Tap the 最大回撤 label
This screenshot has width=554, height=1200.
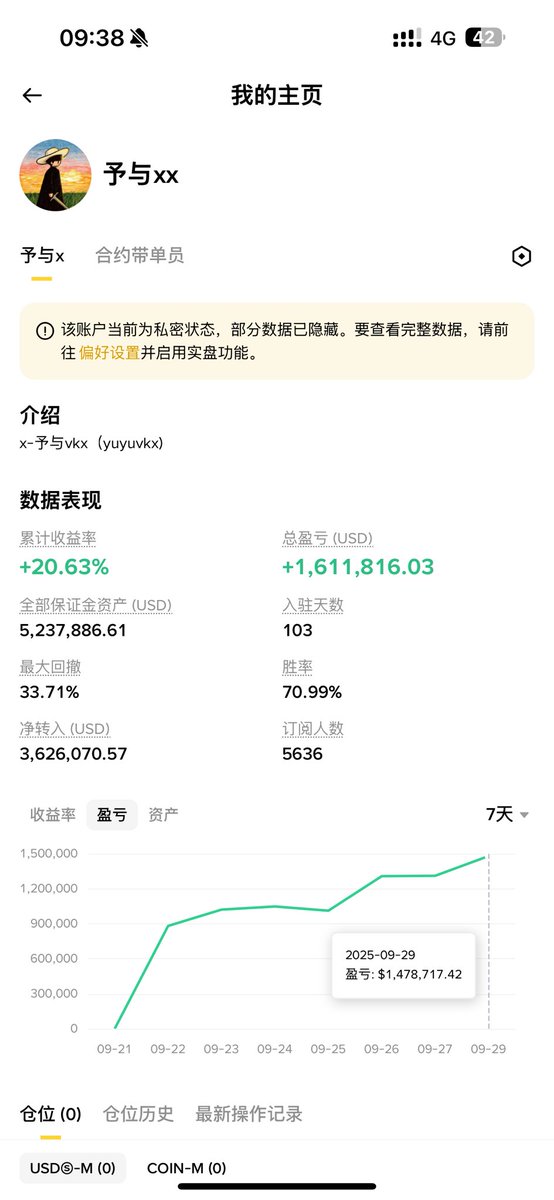(50, 666)
